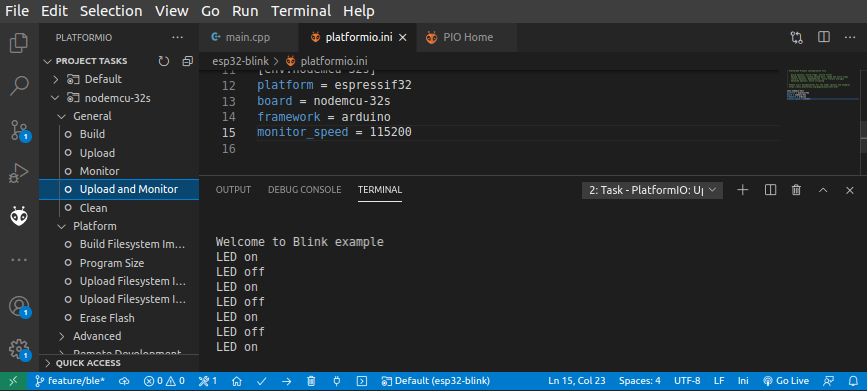Click the PlatformIO Upload arrow in status bar
The image size is (867, 391).
286,380
